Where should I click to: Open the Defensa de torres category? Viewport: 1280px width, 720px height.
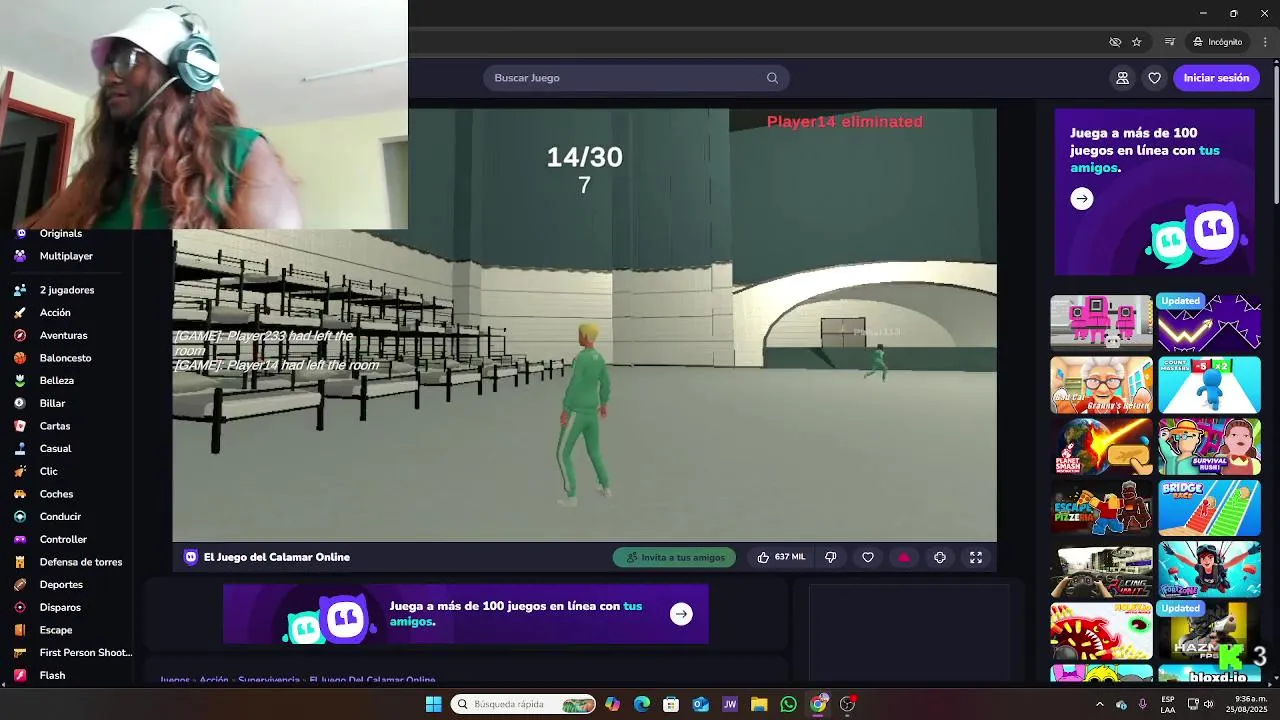click(x=80, y=562)
